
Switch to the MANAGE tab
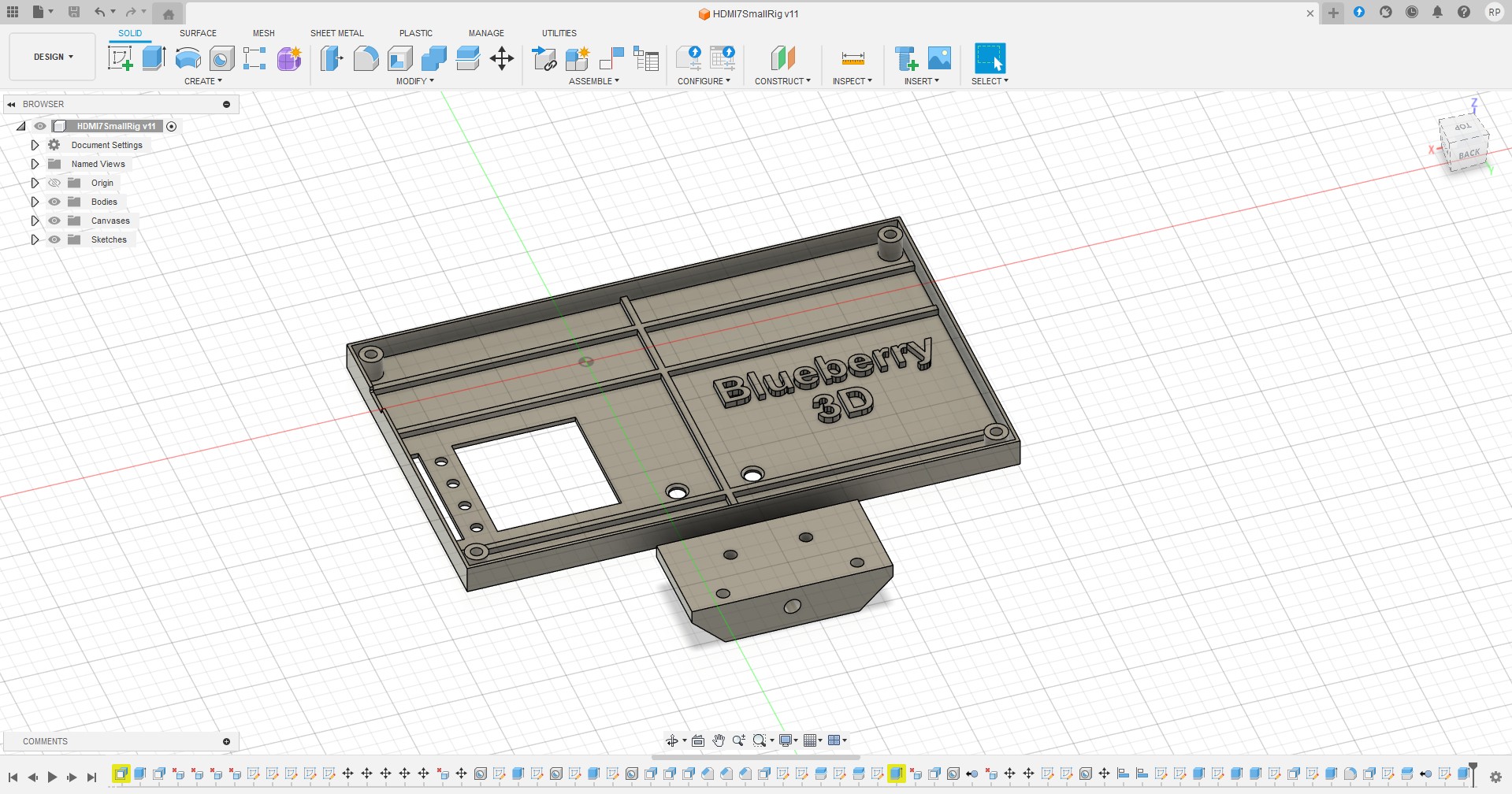coord(486,33)
